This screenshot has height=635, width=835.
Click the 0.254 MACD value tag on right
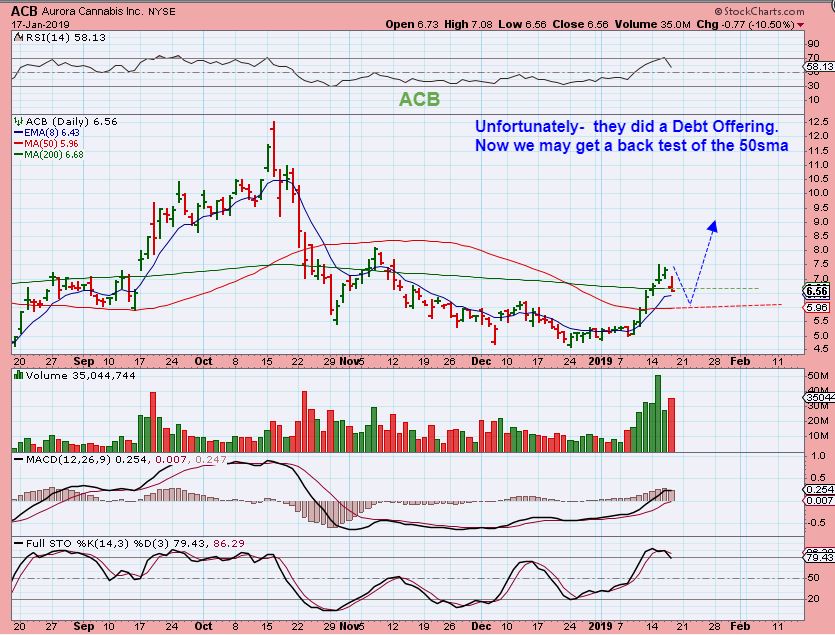[820, 490]
